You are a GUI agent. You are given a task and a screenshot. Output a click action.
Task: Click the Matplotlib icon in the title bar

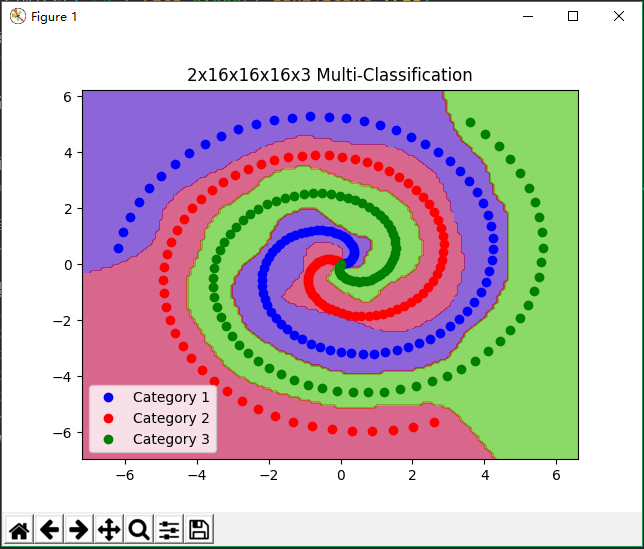pyautogui.click(x=18, y=16)
